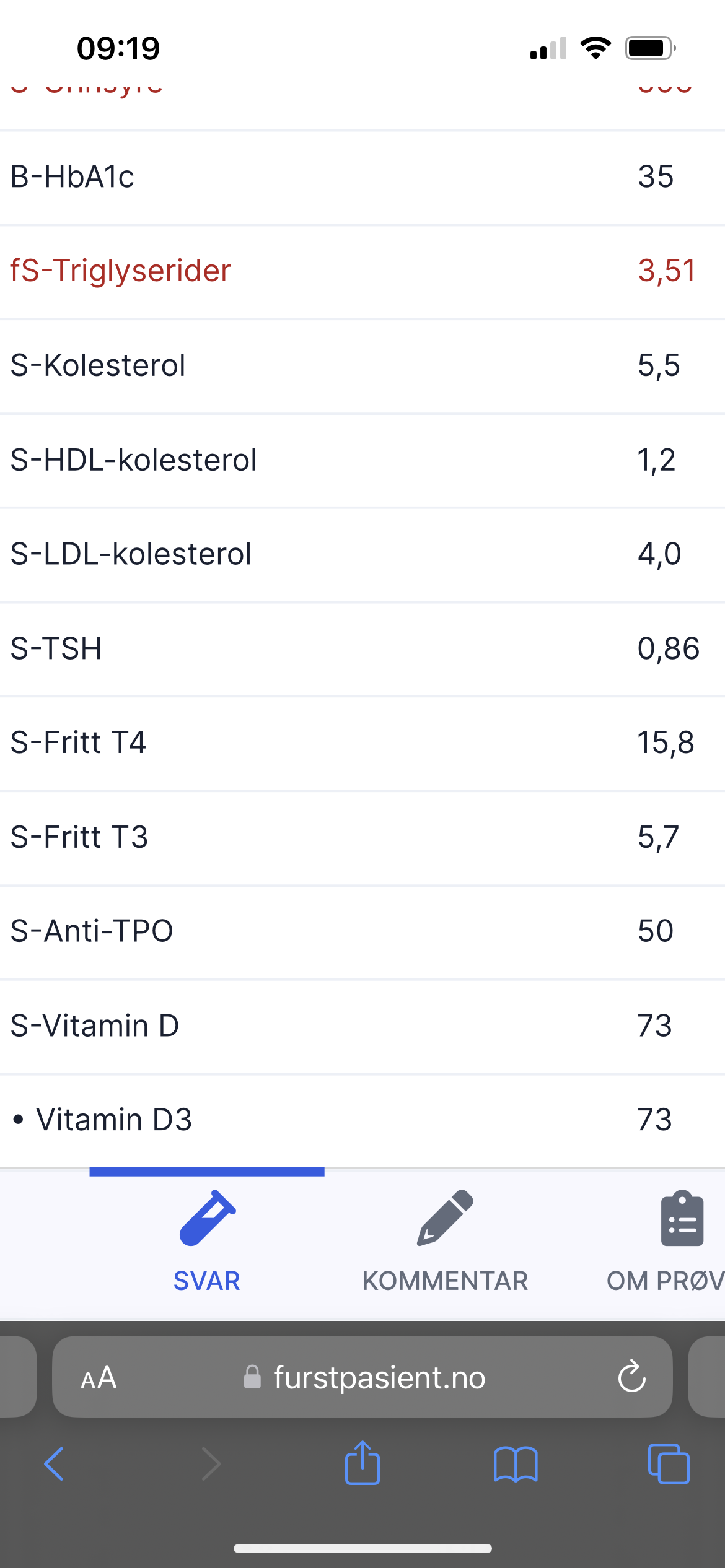The image size is (725, 1568).
Task: Go back to previous page
Action: tap(55, 1464)
